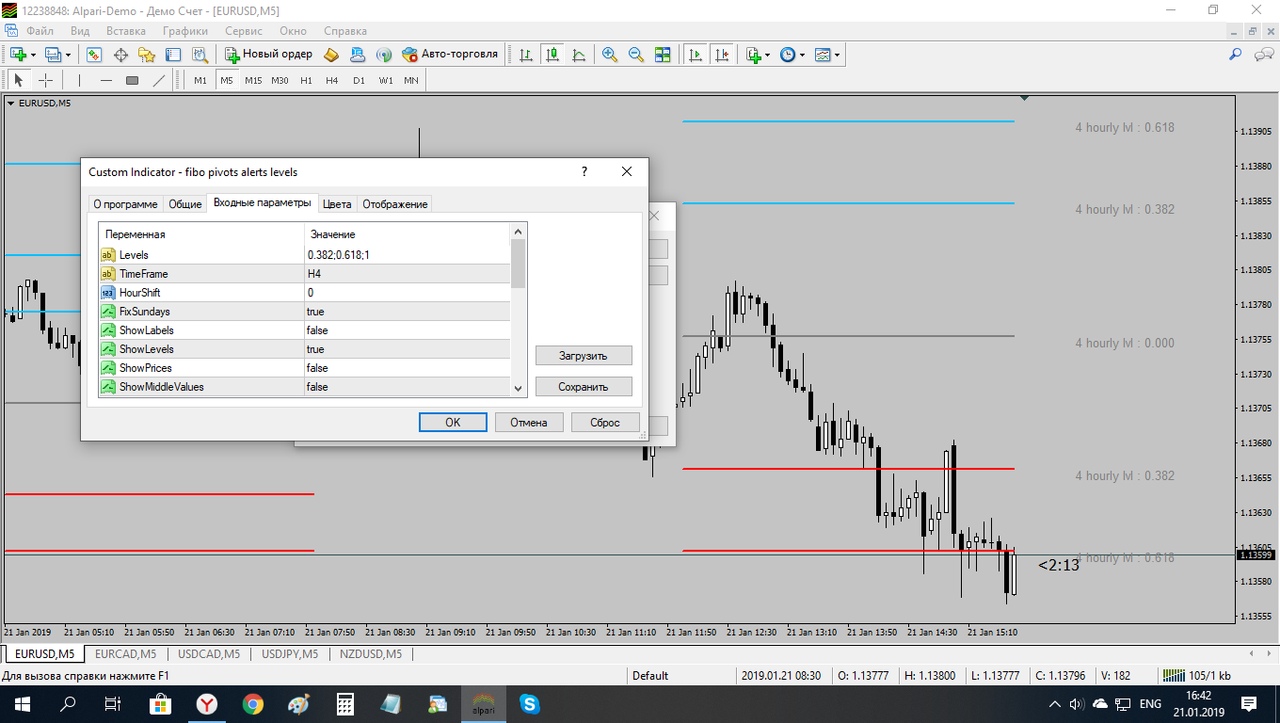Click the Сброс button
This screenshot has width=1280, height=723.
click(605, 422)
